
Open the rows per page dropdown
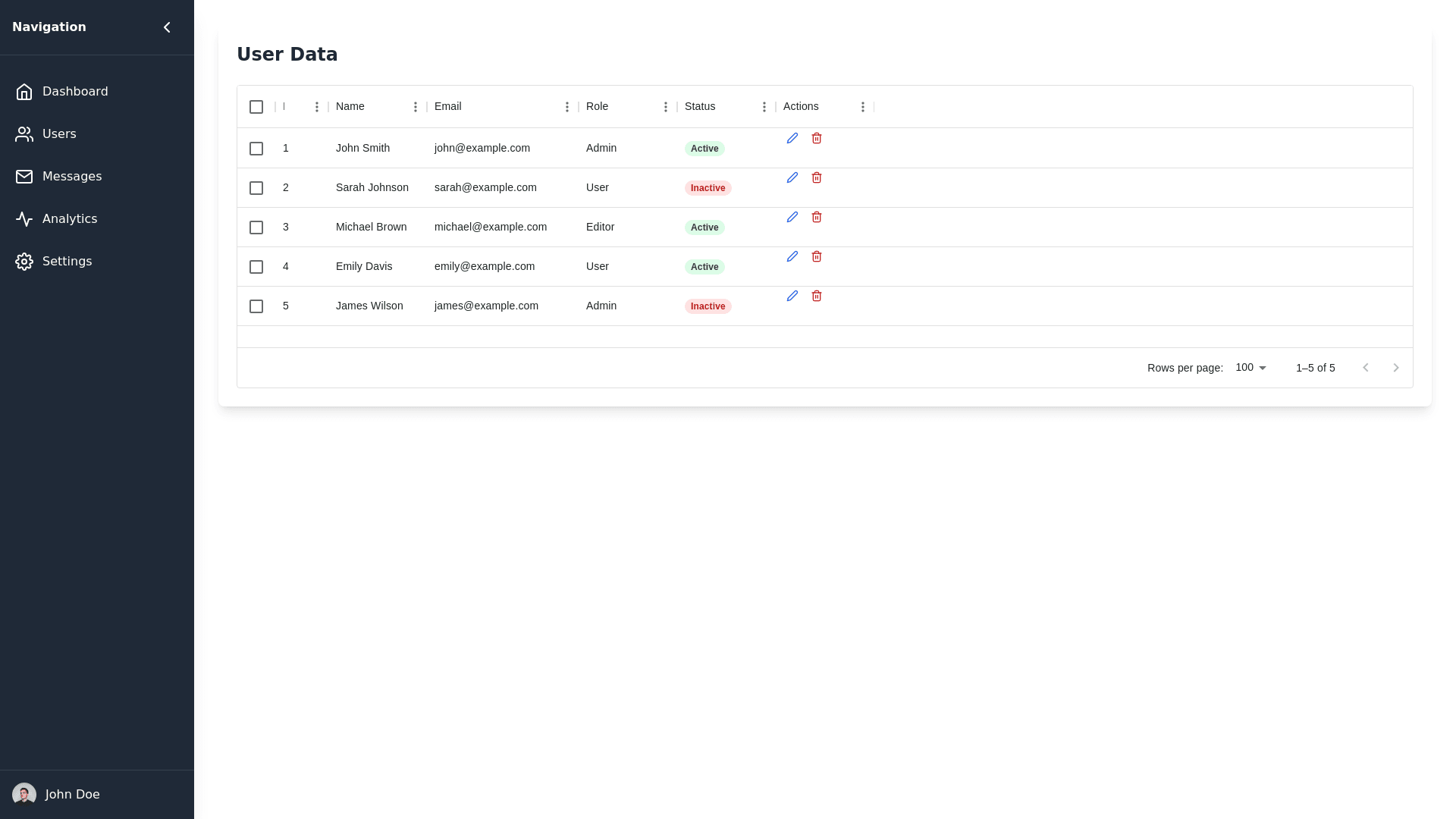(x=1251, y=368)
